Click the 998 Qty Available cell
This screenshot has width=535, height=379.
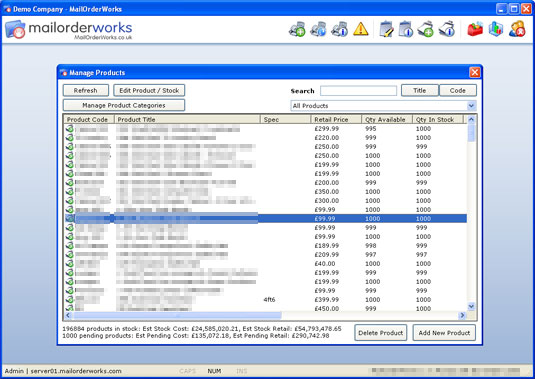point(371,246)
